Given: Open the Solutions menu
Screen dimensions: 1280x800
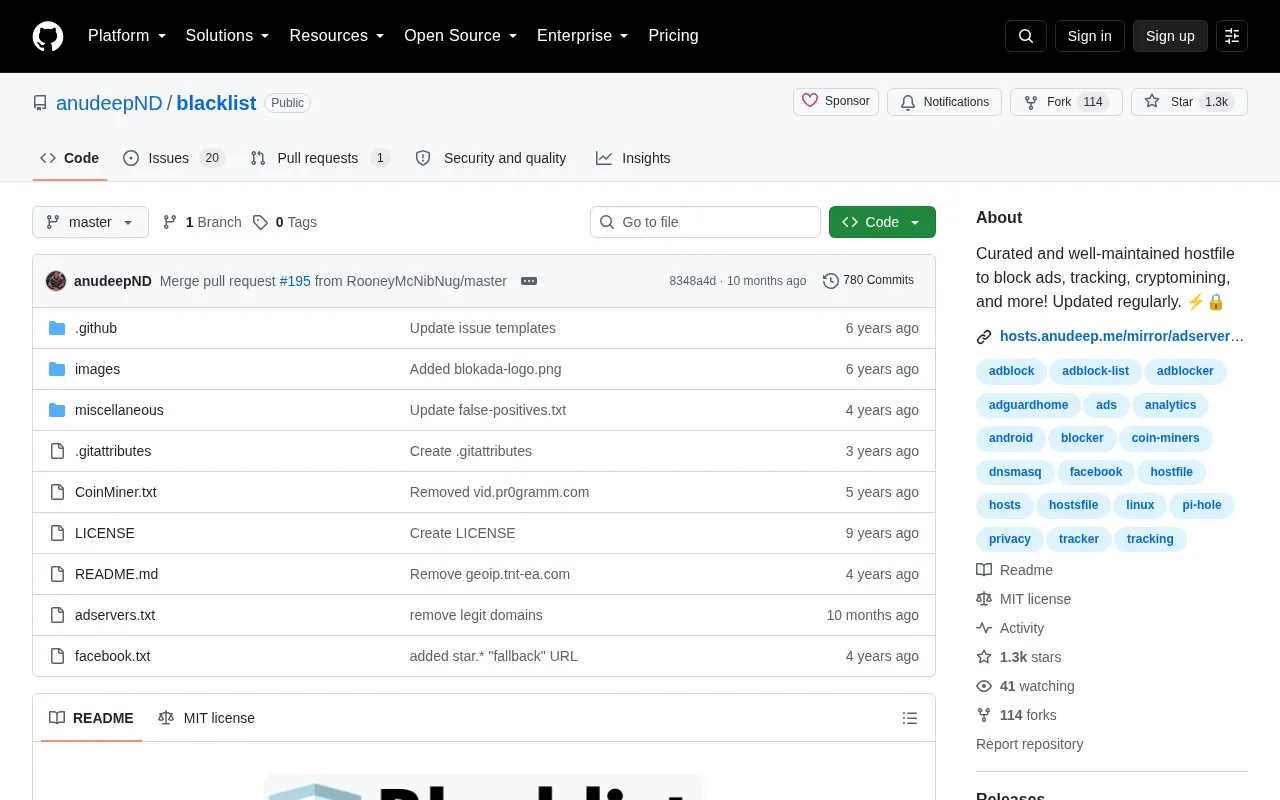Looking at the screenshot, I should point(227,36).
